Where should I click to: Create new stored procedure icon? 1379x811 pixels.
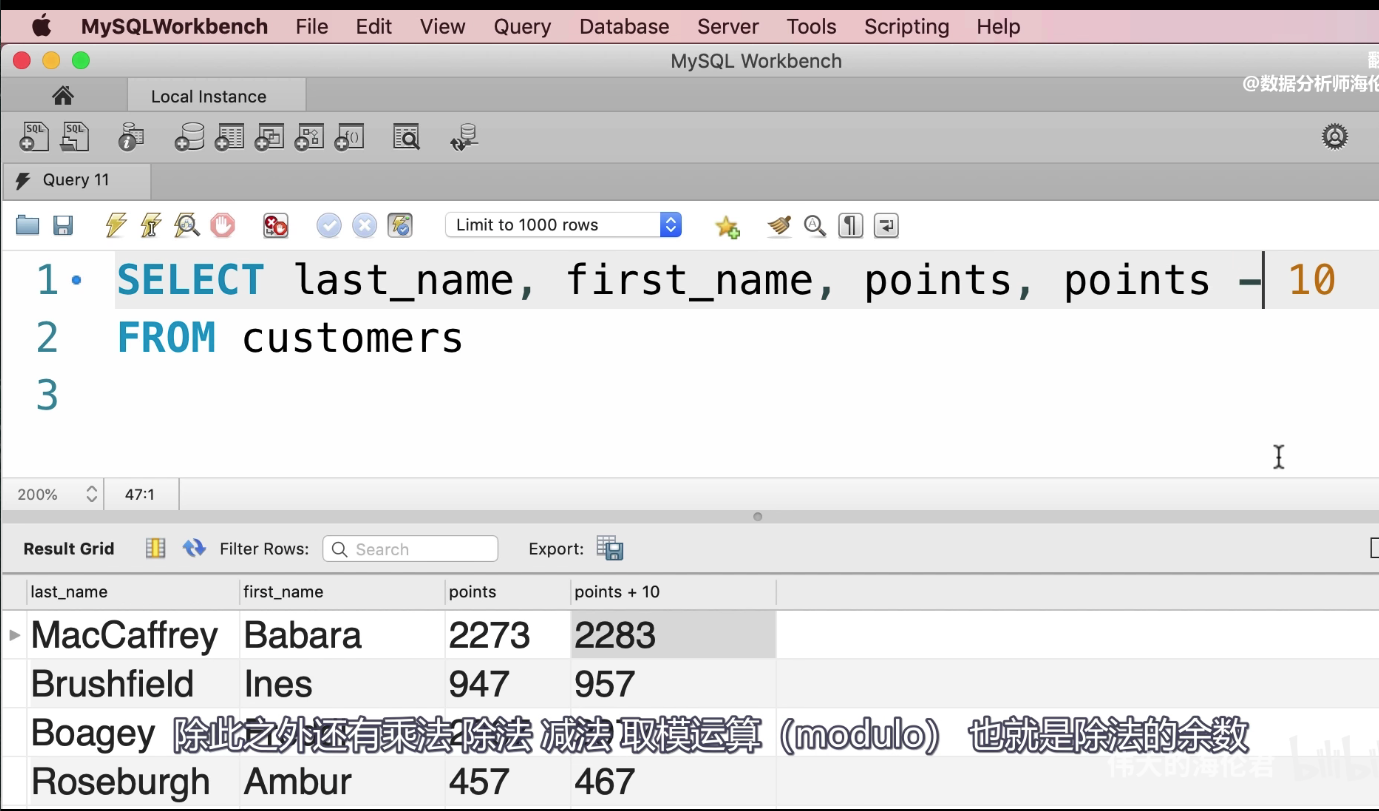[x=309, y=136]
